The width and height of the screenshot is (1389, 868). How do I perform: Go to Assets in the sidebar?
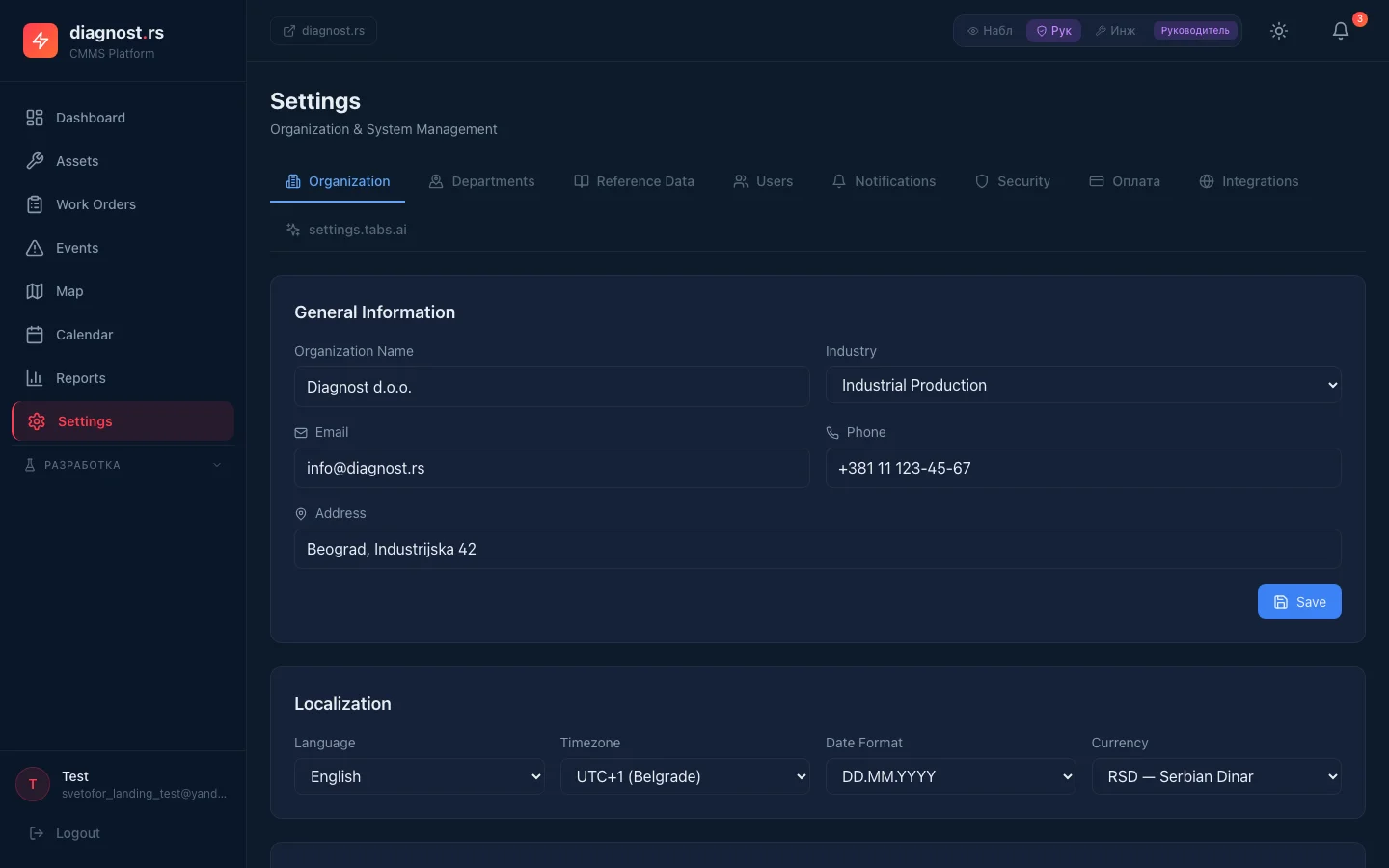coord(123,161)
